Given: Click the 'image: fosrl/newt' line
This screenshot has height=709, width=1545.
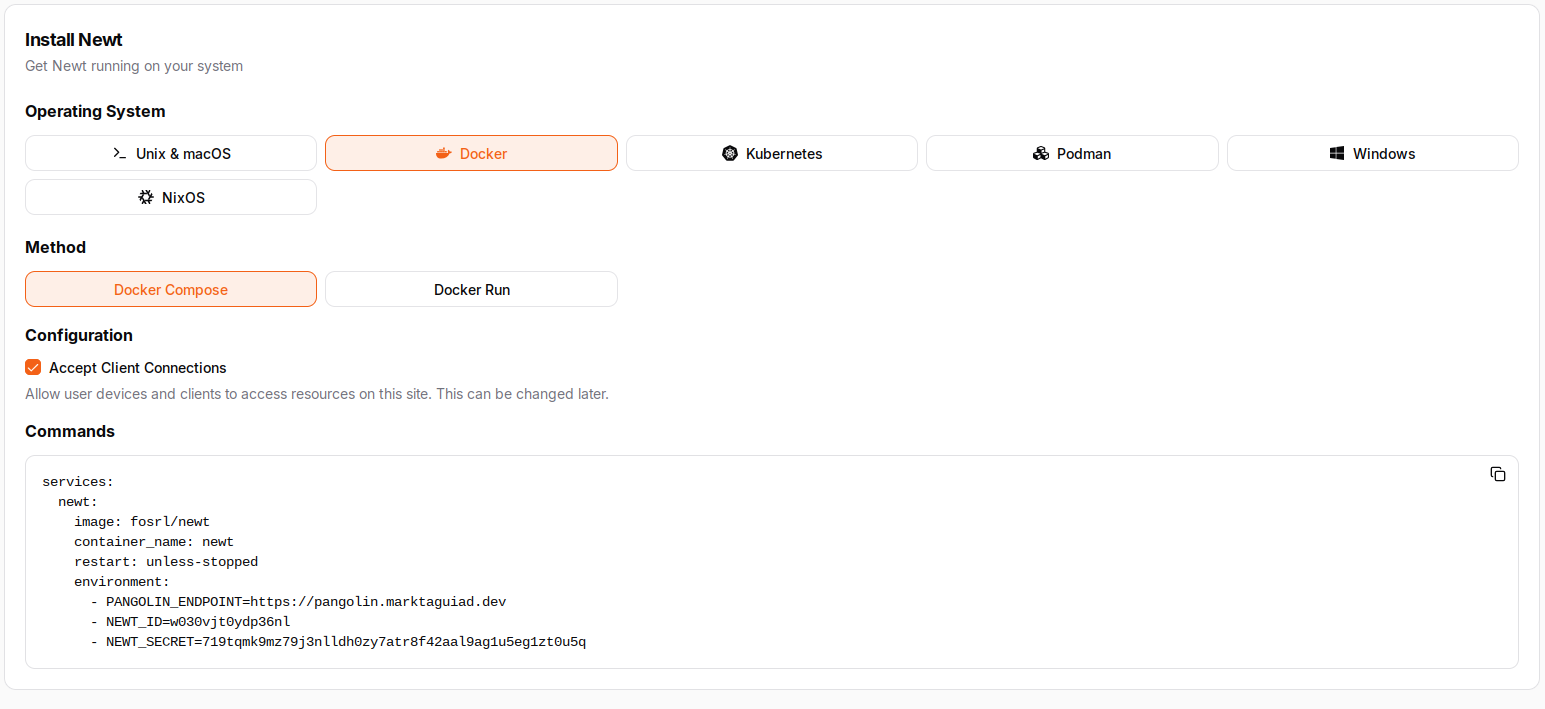Looking at the screenshot, I should 142,522.
